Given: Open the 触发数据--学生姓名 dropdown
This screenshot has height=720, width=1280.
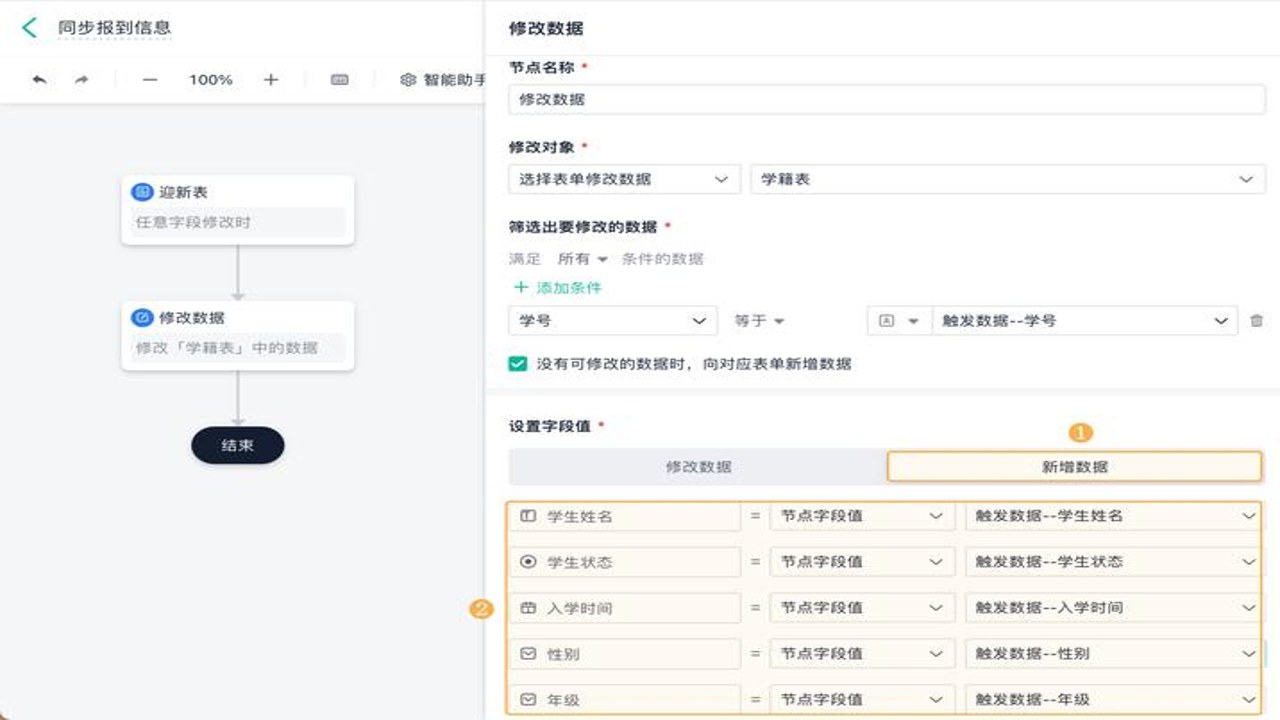Looking at the screenshot, I should tap(1112, 516).
